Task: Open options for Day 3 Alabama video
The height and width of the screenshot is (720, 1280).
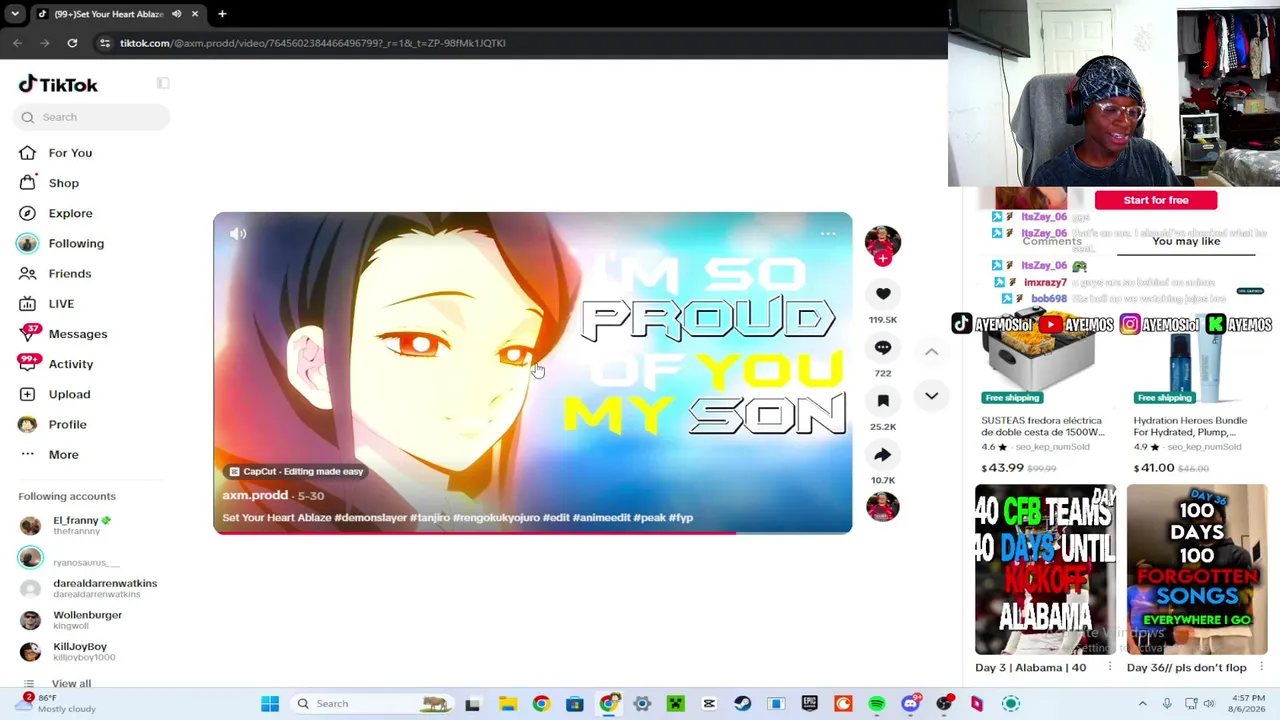Action: pos(1110,667)
